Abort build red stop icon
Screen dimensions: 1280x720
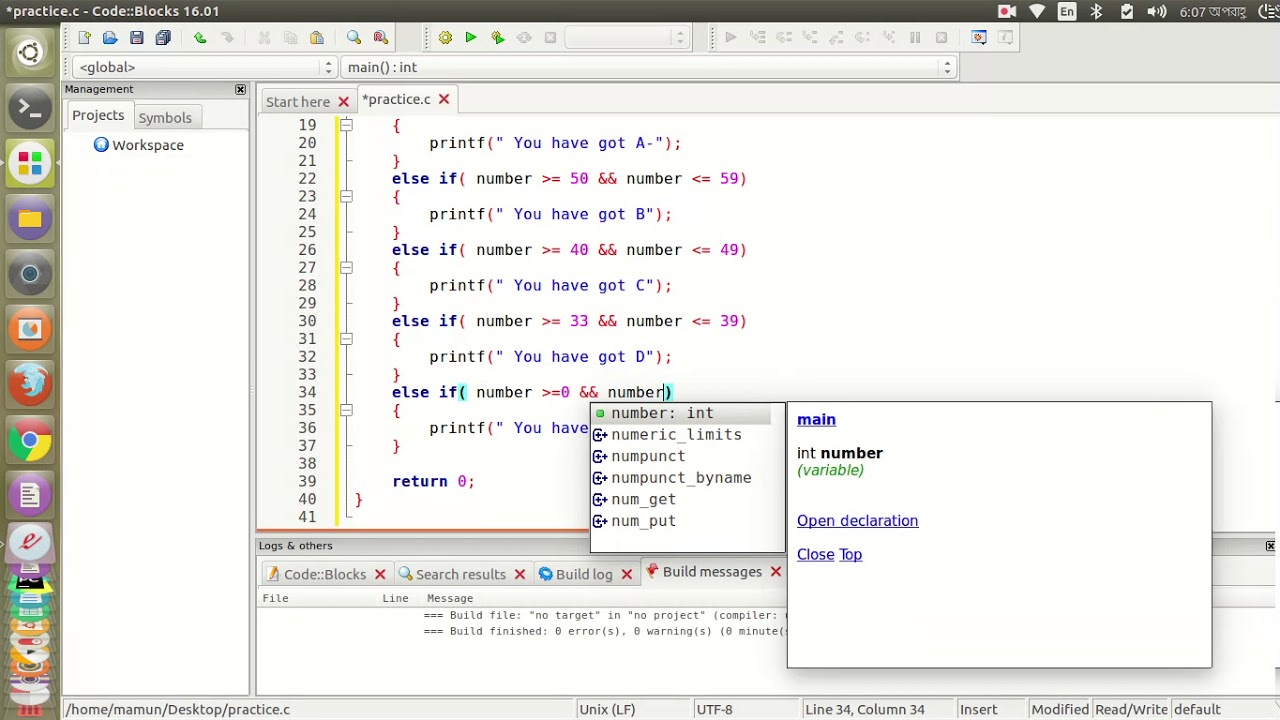(550, 38)
